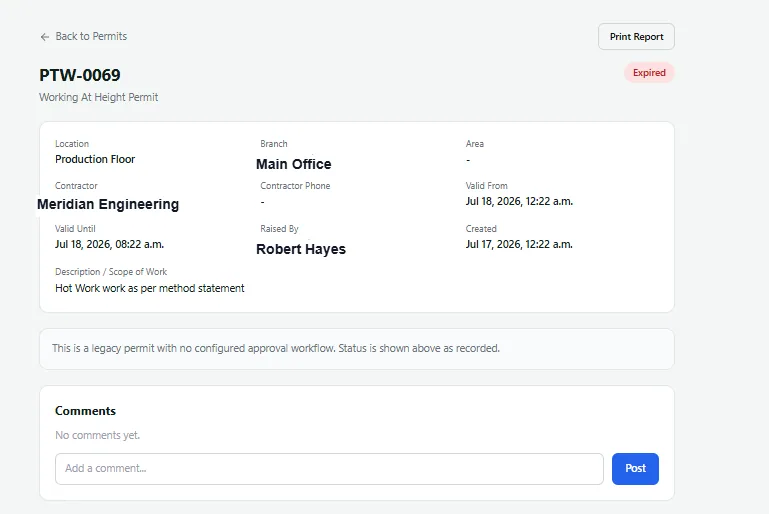Click the Created date Jul 17, 2026, 12:22 a.m.

pos(519,244)
